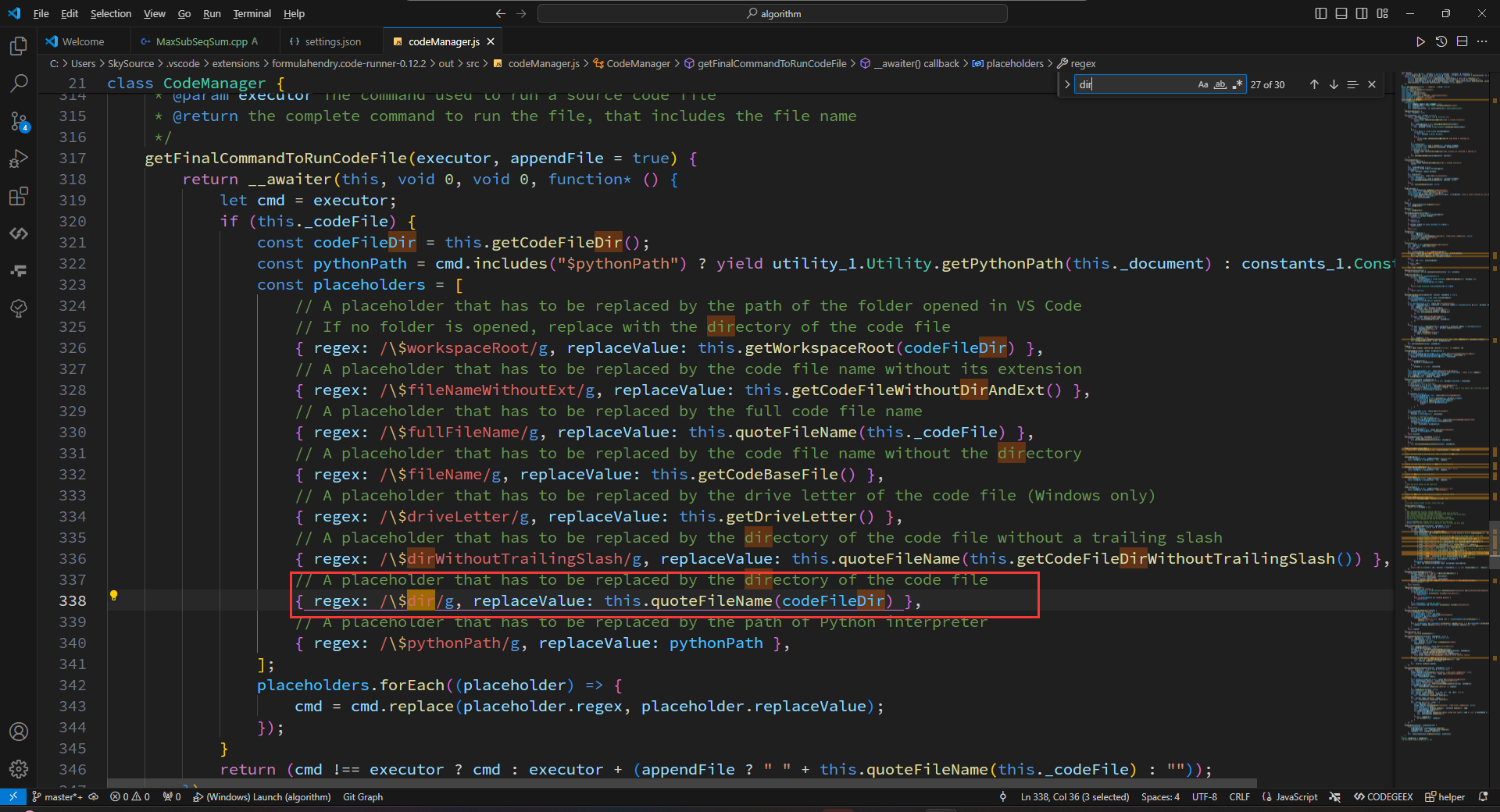This screenshot has width=1500, height=812.
Task: Go to next match in find widget
Action: pyautogui.click(x=1334, y=84)
